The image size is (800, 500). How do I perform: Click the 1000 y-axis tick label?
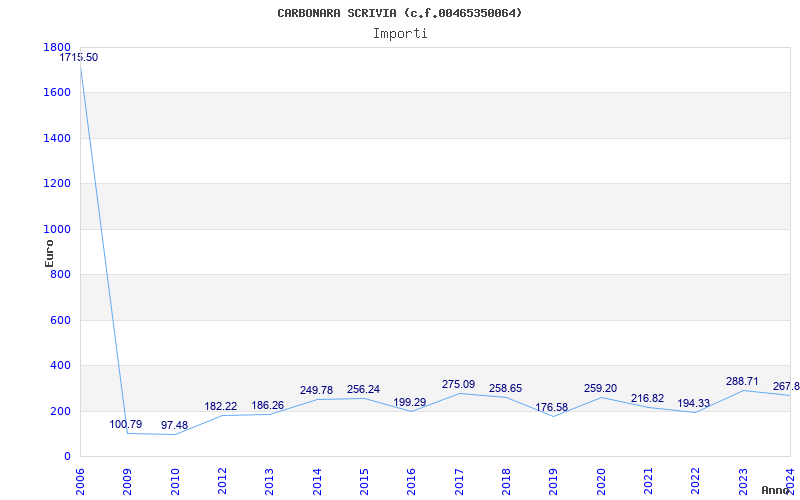coord(57,230)
